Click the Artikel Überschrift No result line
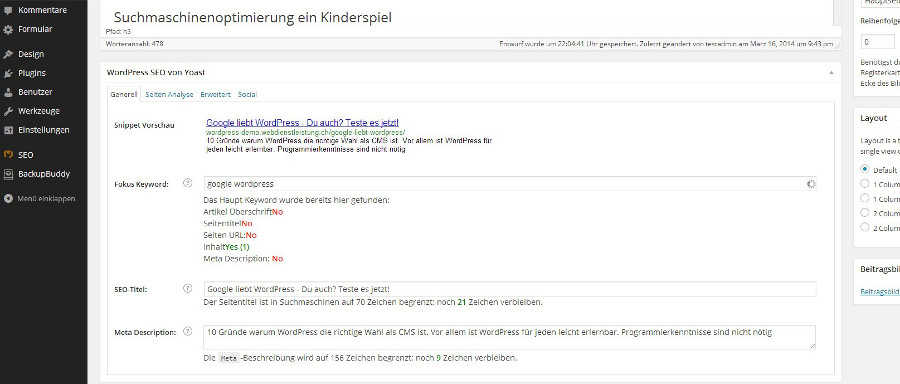The height and width of the screenshot is (384, 900). [243, 212]
